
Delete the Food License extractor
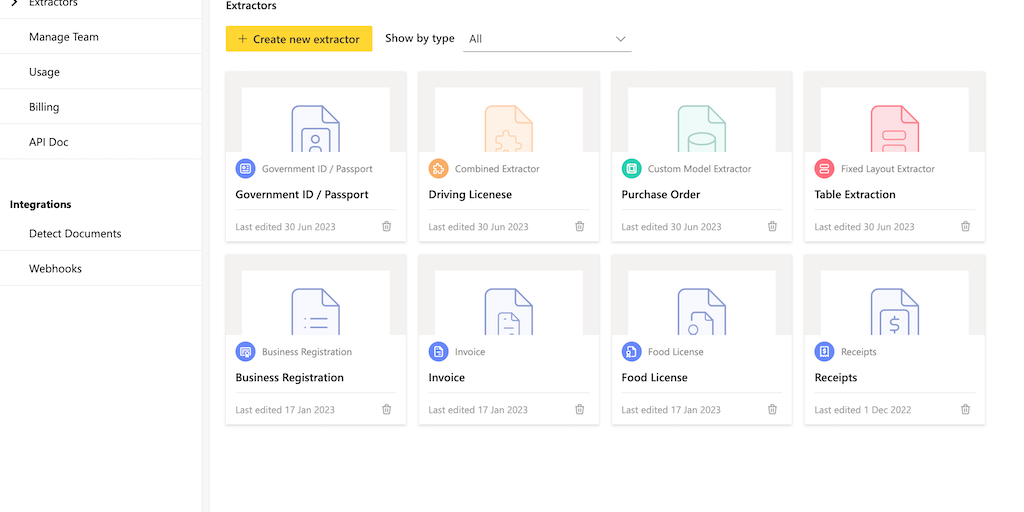coord(772,410)
